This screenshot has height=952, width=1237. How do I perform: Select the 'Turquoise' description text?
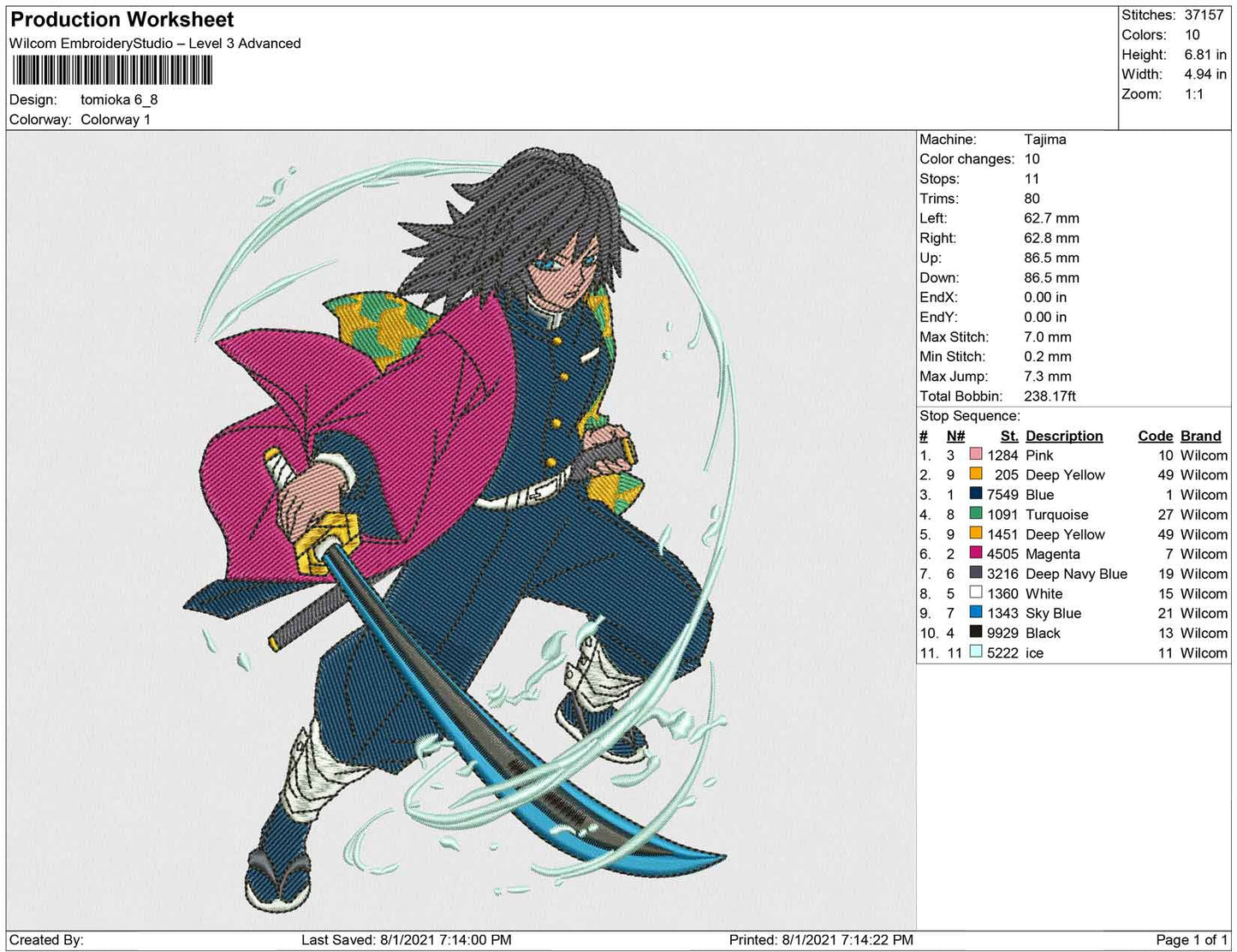pyautogui.click(x=1057, y=515)
